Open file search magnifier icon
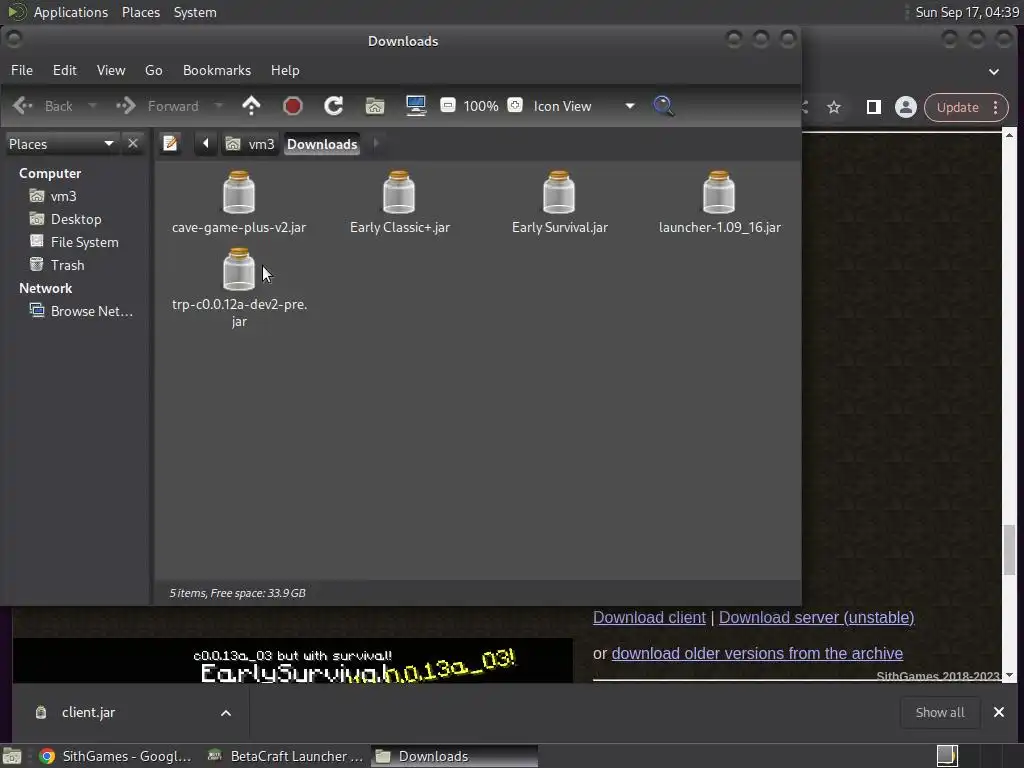The width and height of the screenshot is (1024, 768). [x=664, y=106]
